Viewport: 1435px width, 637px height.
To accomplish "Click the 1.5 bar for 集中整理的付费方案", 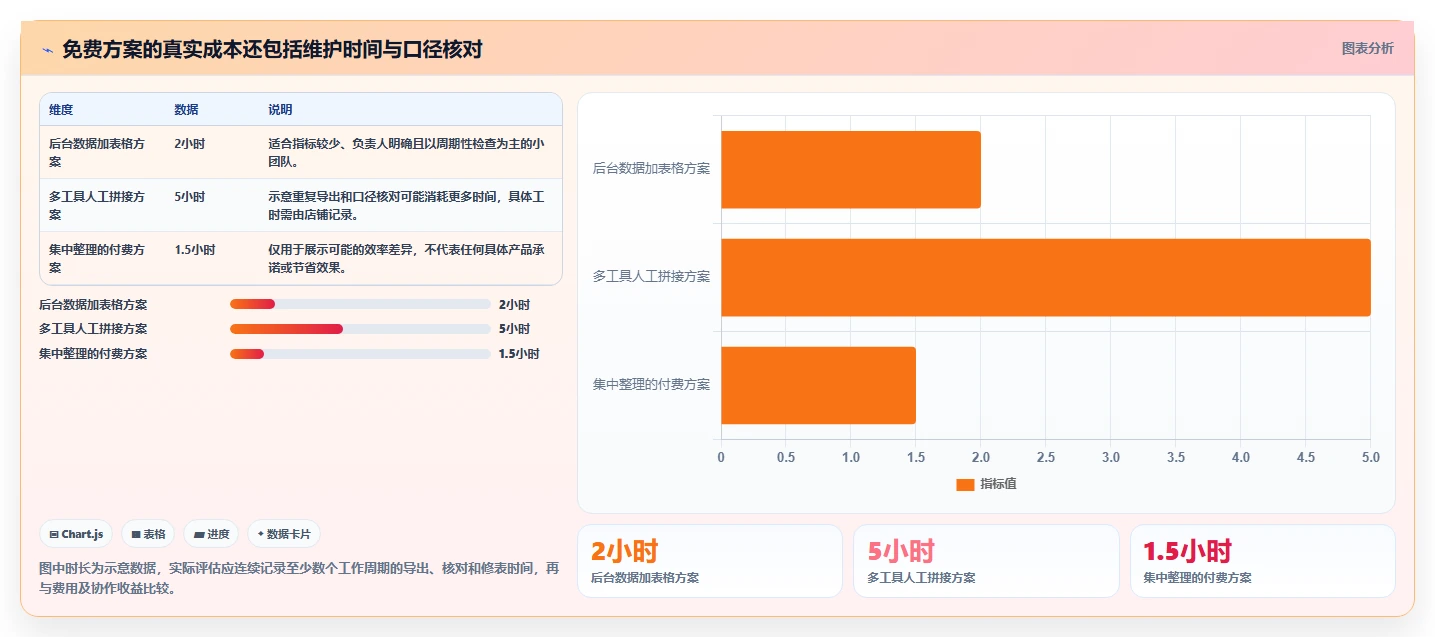I will pyautogui.click(x=818, y=385).
